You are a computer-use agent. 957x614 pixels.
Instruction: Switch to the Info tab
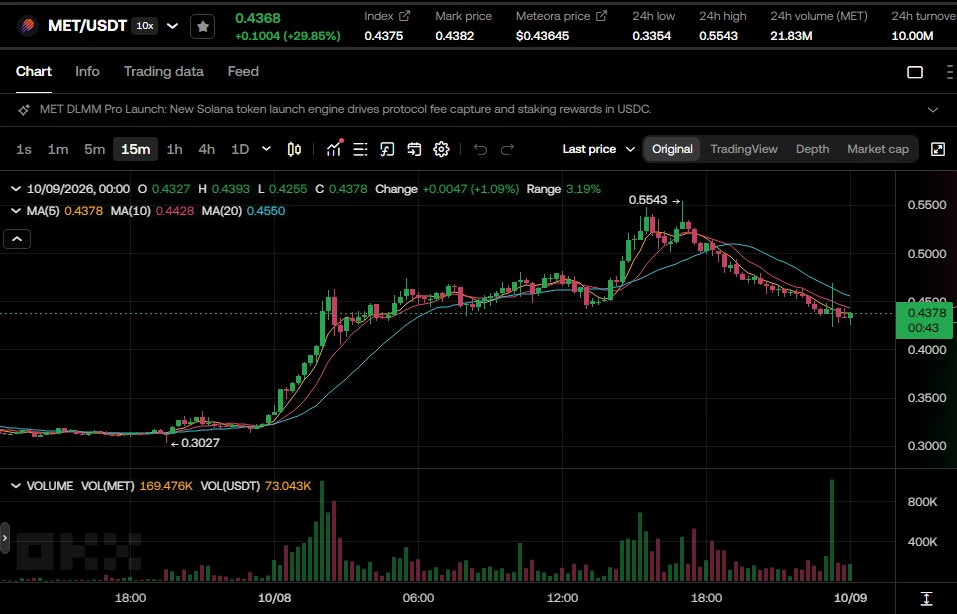pyautogui.click(x=87, y=71)
